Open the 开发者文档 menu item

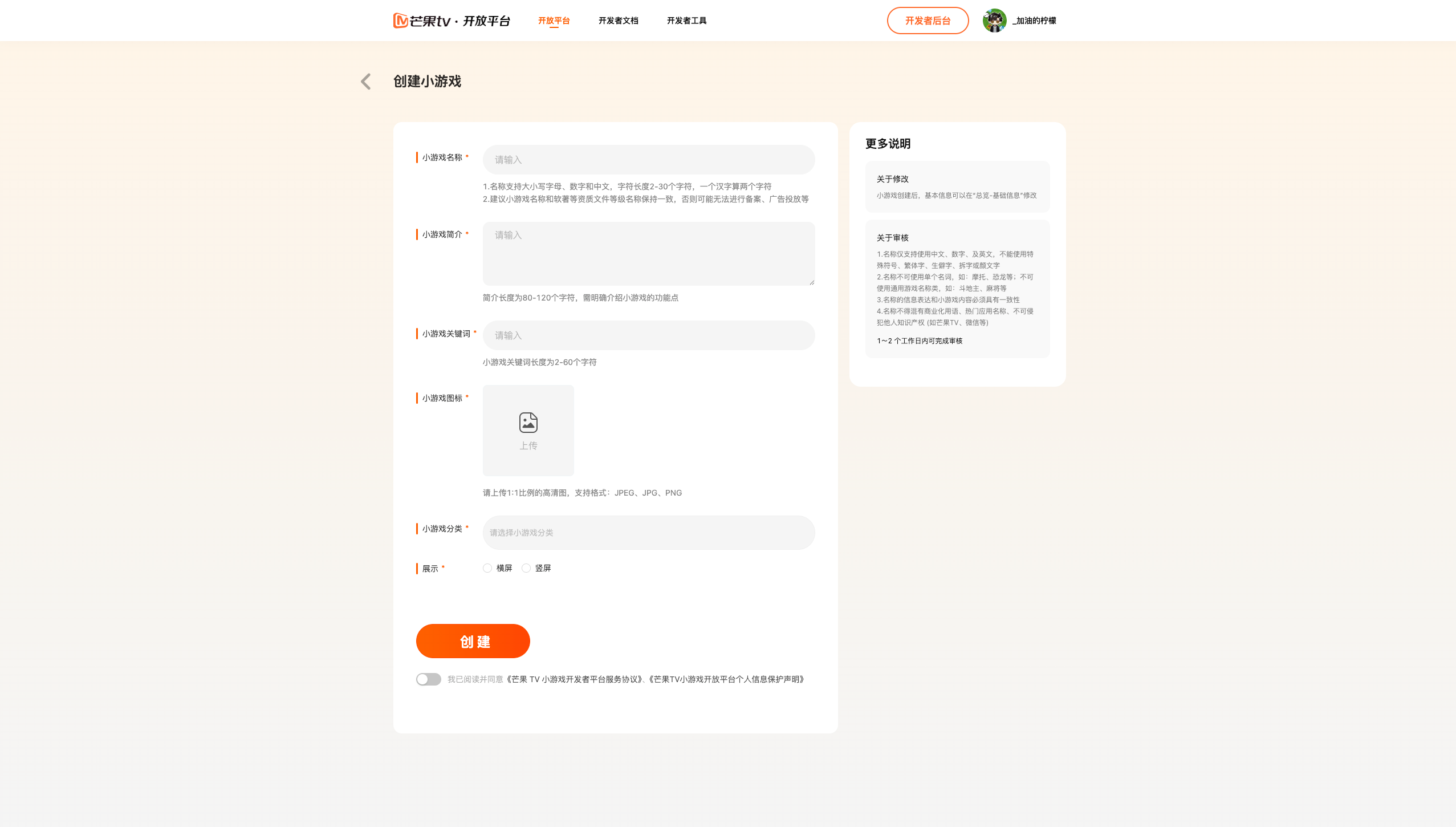click(x=618, y=21)
